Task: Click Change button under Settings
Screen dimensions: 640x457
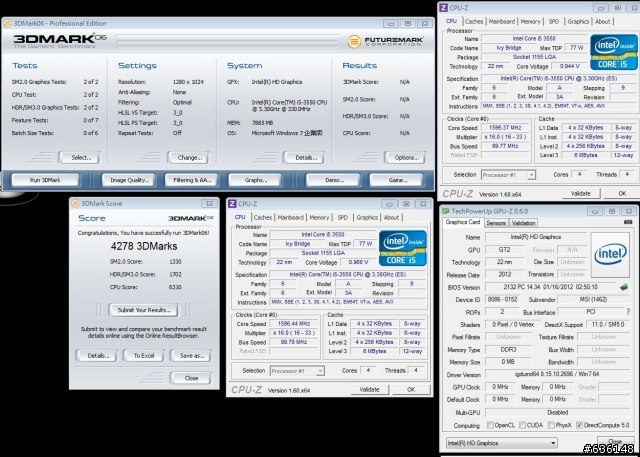Action: click(189, 158)
